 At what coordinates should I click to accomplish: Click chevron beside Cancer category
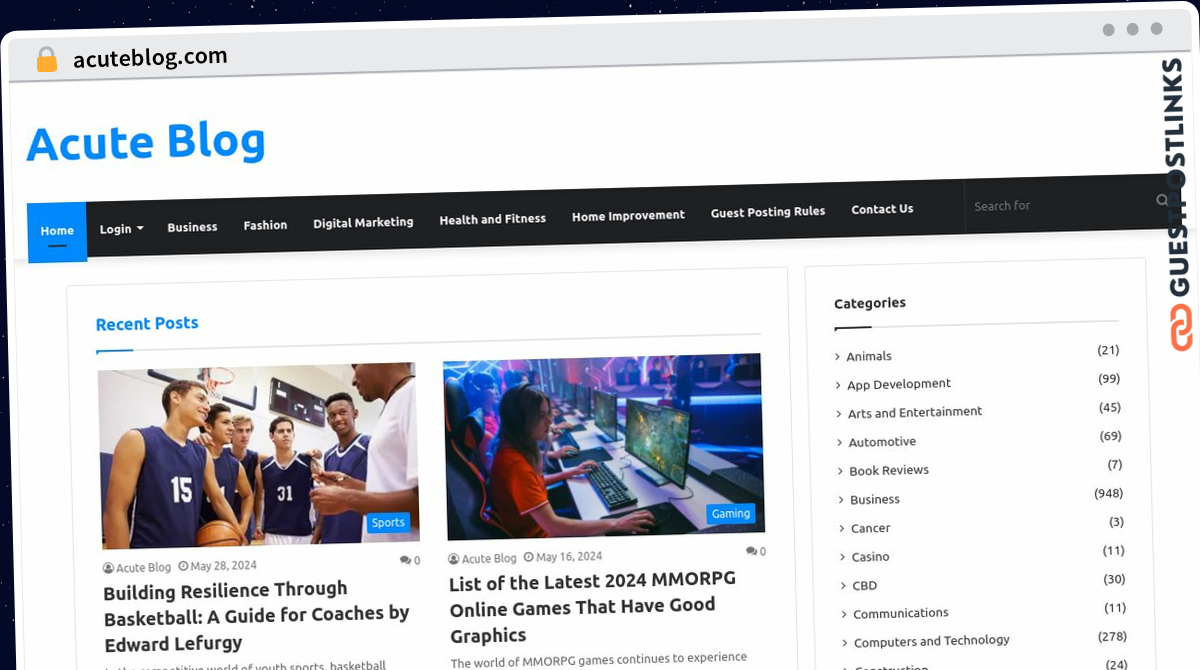pos(842,528)
